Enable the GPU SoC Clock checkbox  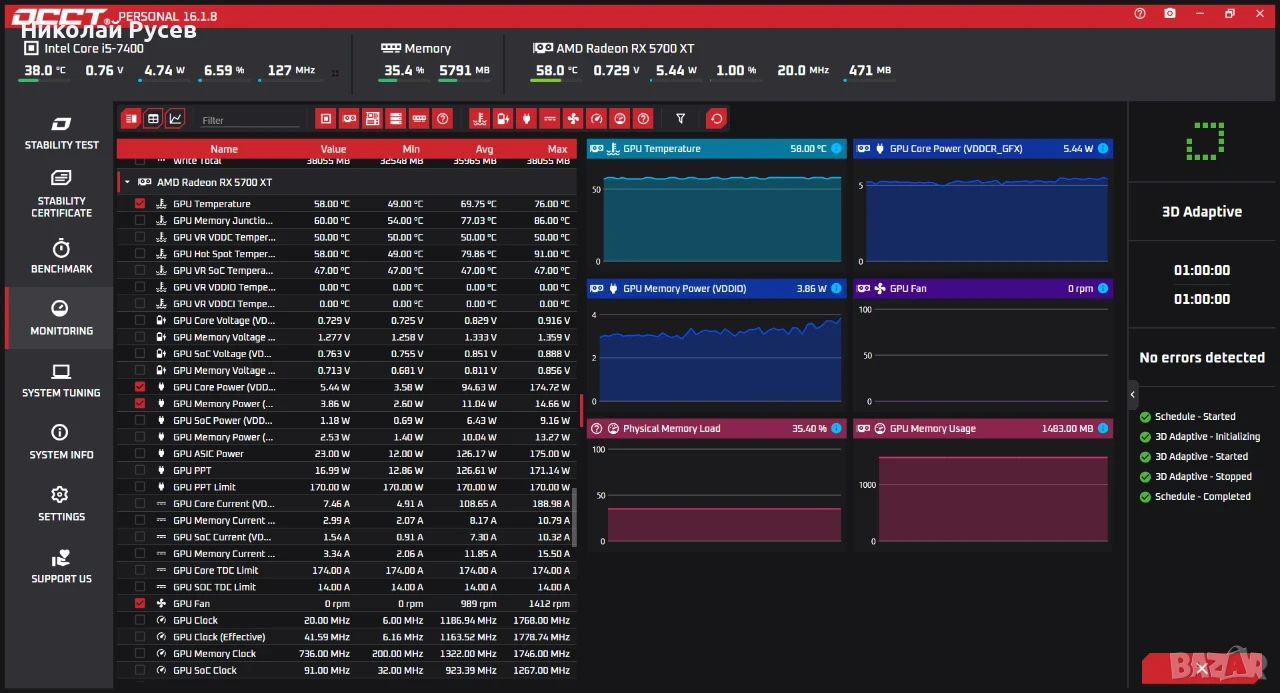pos(140,670)
